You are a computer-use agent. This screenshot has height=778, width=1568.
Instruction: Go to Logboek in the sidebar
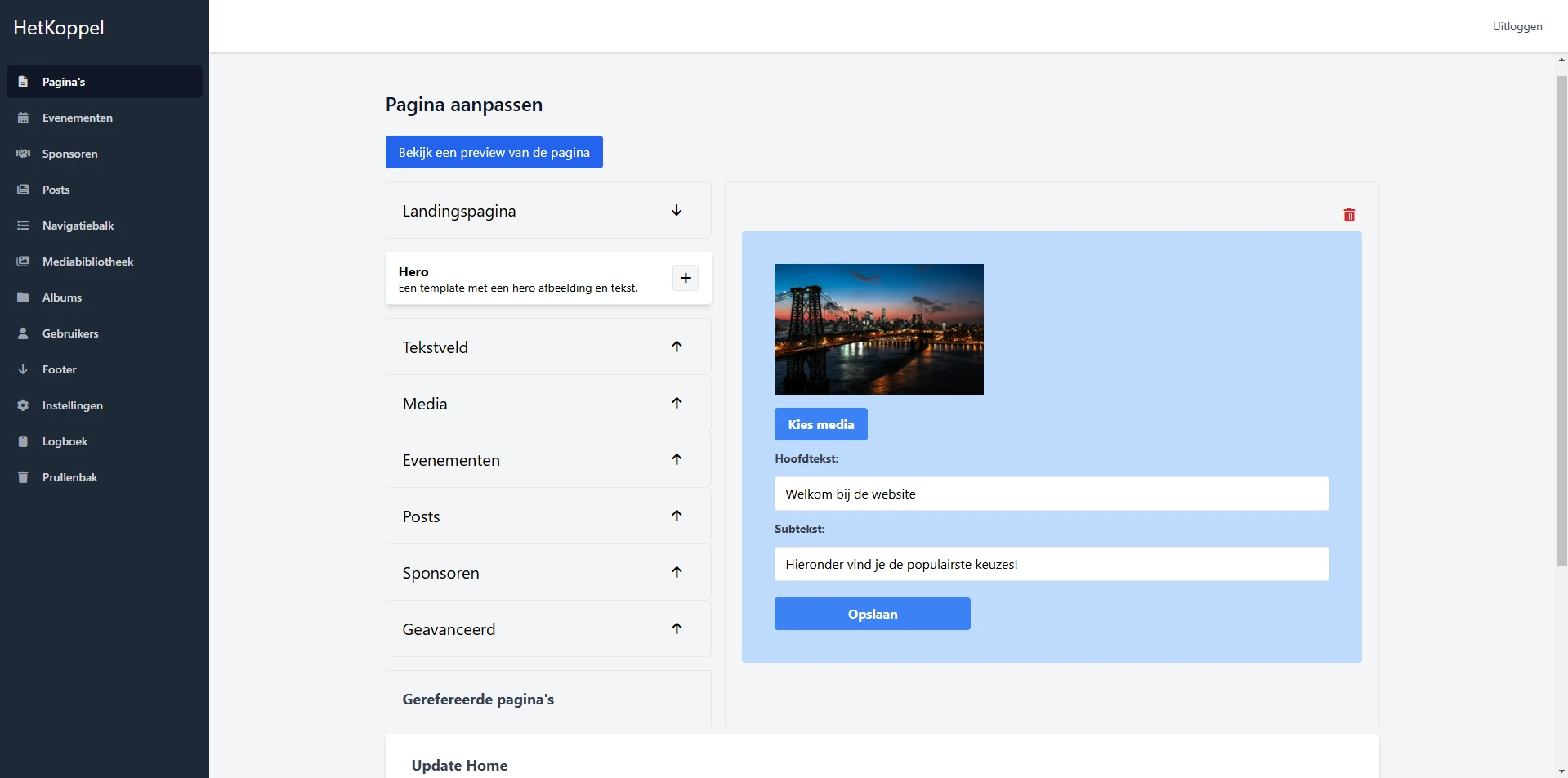click(65, 441)
